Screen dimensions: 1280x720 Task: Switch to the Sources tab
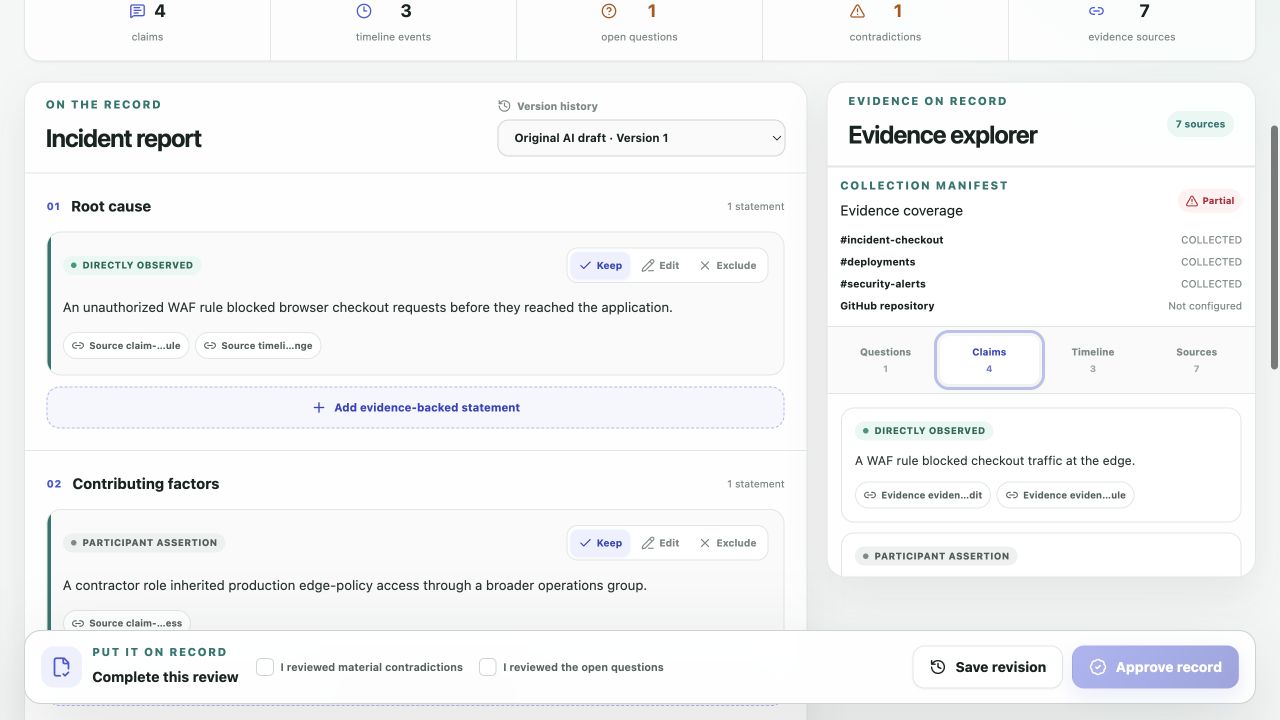[1196, 360]
